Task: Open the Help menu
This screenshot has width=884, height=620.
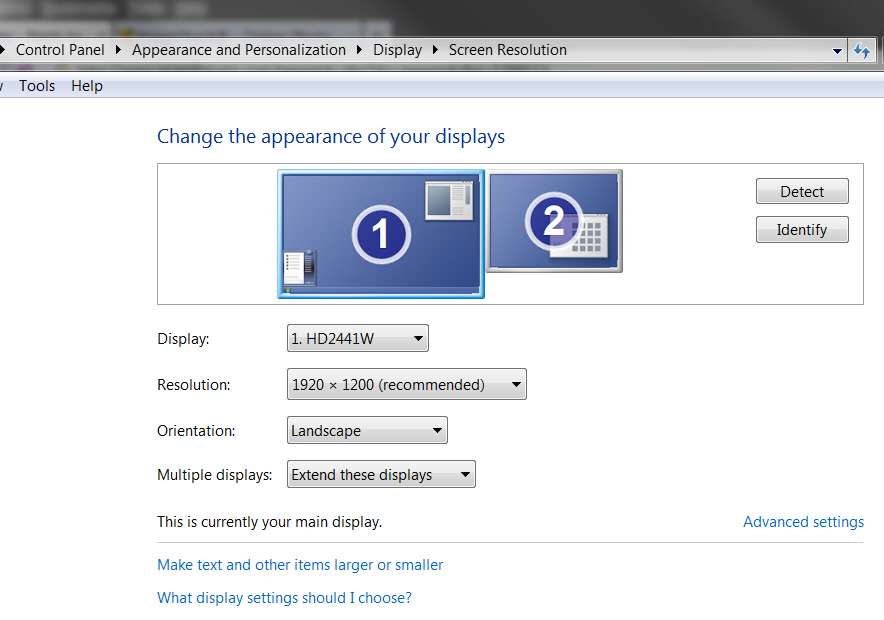Action: point(87,86)
